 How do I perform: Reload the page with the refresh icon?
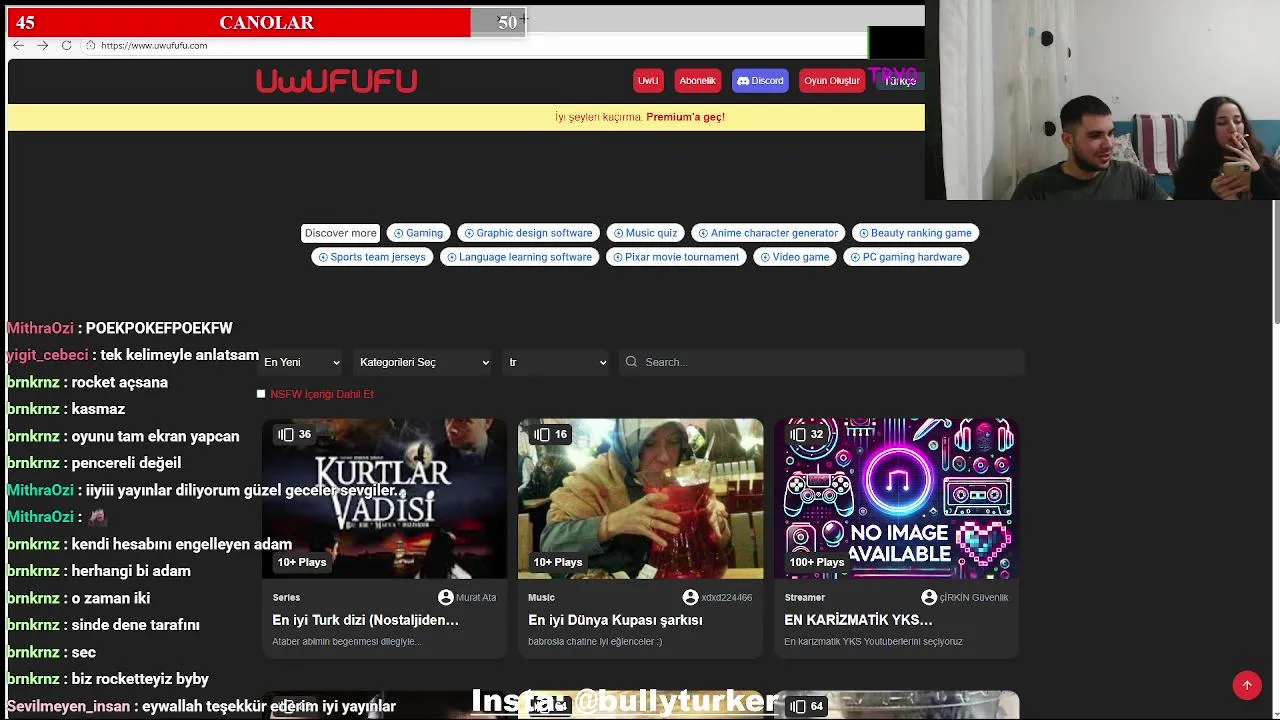point(66,45)
